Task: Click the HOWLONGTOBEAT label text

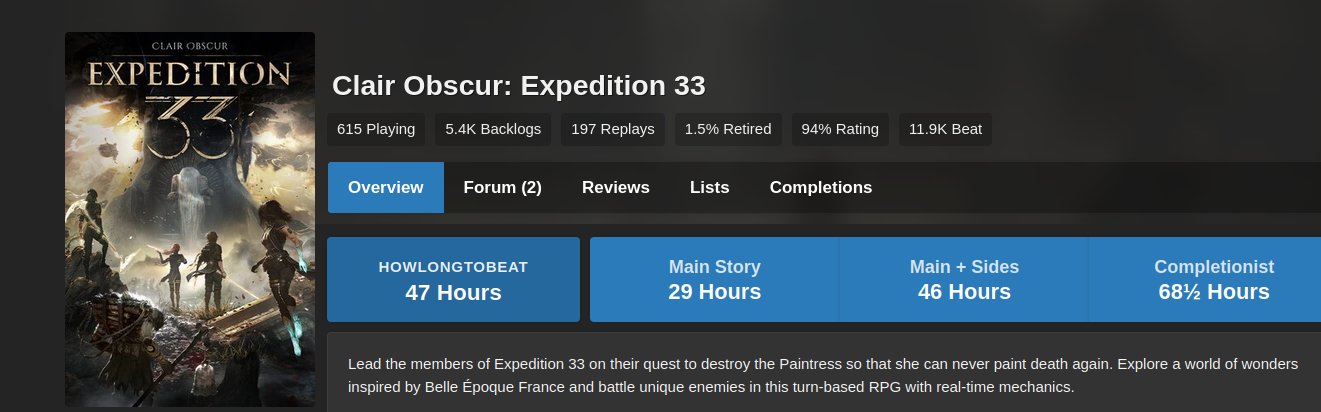Action: pyautogui.click(x=453, y=267)
